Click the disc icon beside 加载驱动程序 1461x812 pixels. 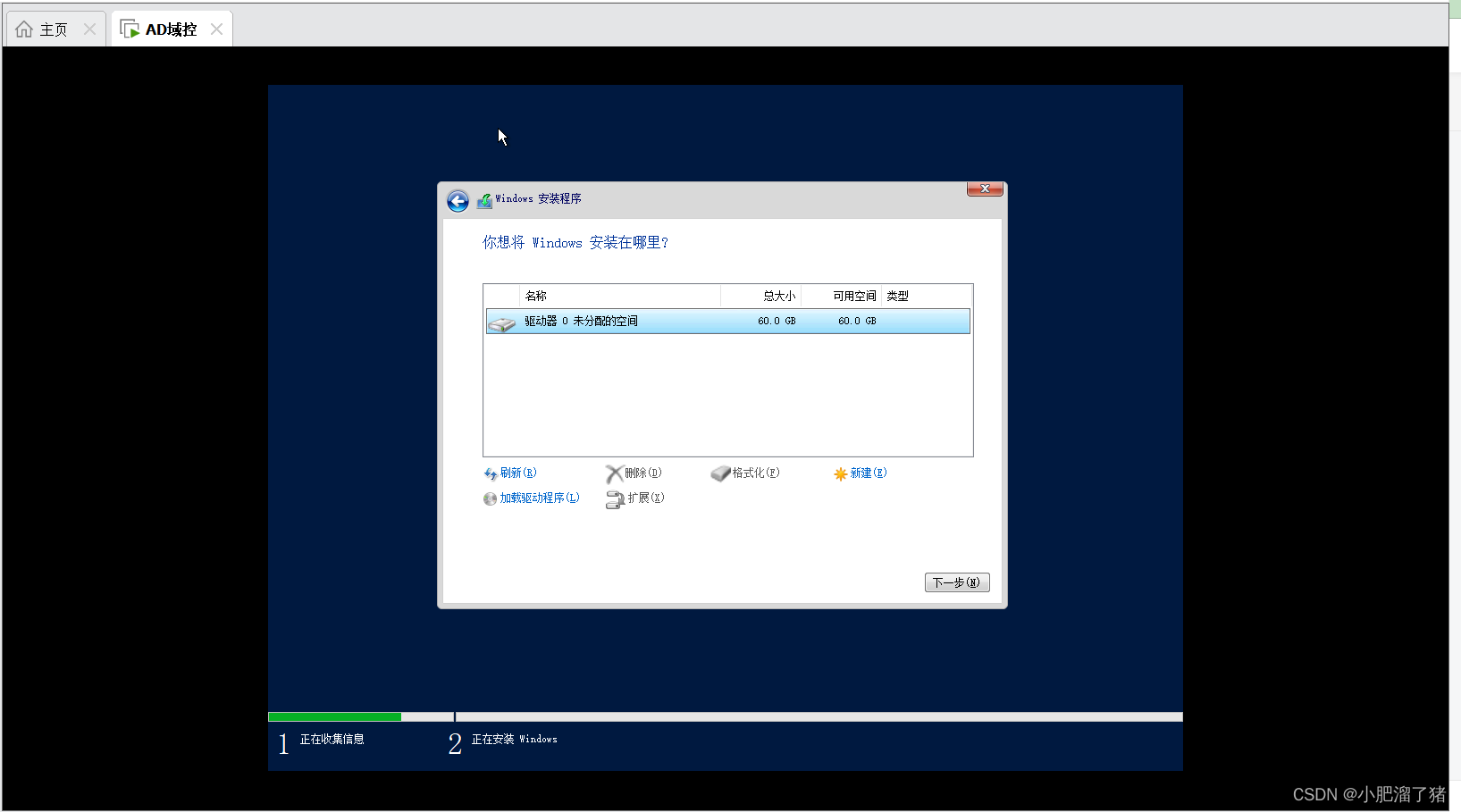(490, 499)
